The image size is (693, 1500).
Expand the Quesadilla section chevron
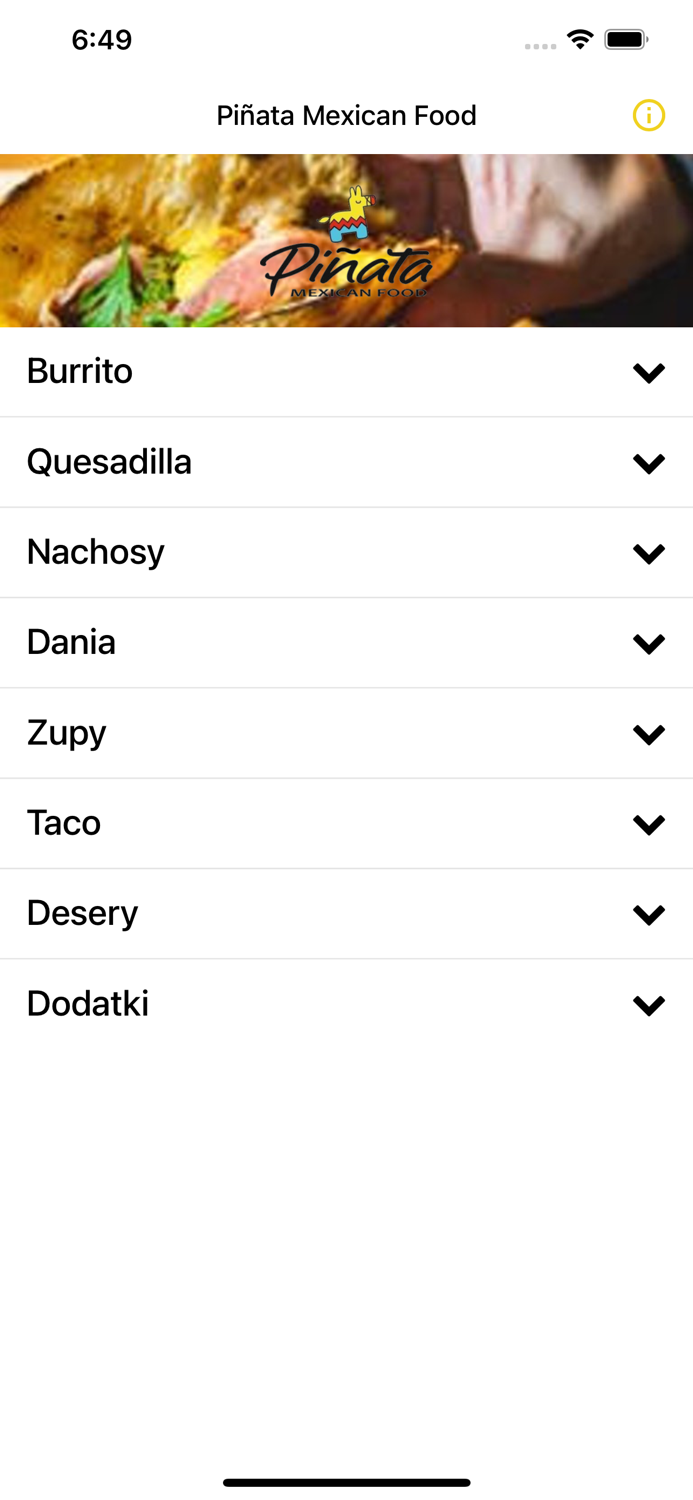tap(650, 462)
